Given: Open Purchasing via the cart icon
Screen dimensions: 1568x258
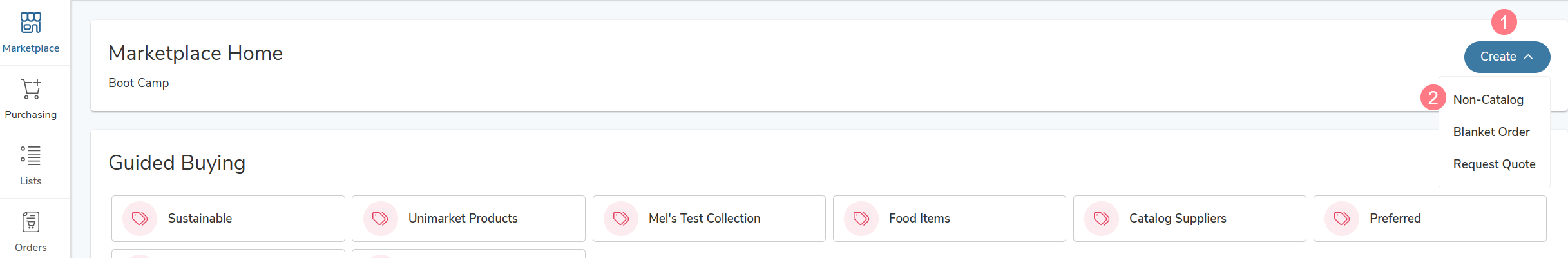Looking at the screenshot, I should click(x=31, y=89).
